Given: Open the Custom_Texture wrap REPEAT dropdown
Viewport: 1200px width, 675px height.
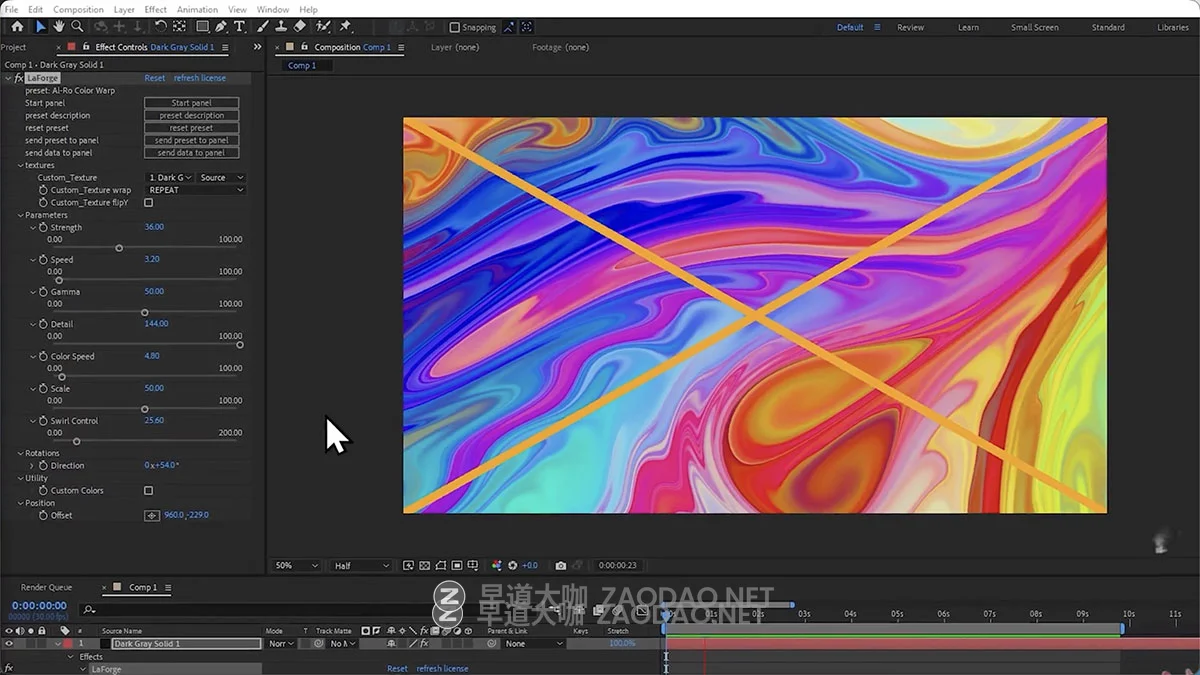Looking at the screenshot, I should (x=195, y=189).
